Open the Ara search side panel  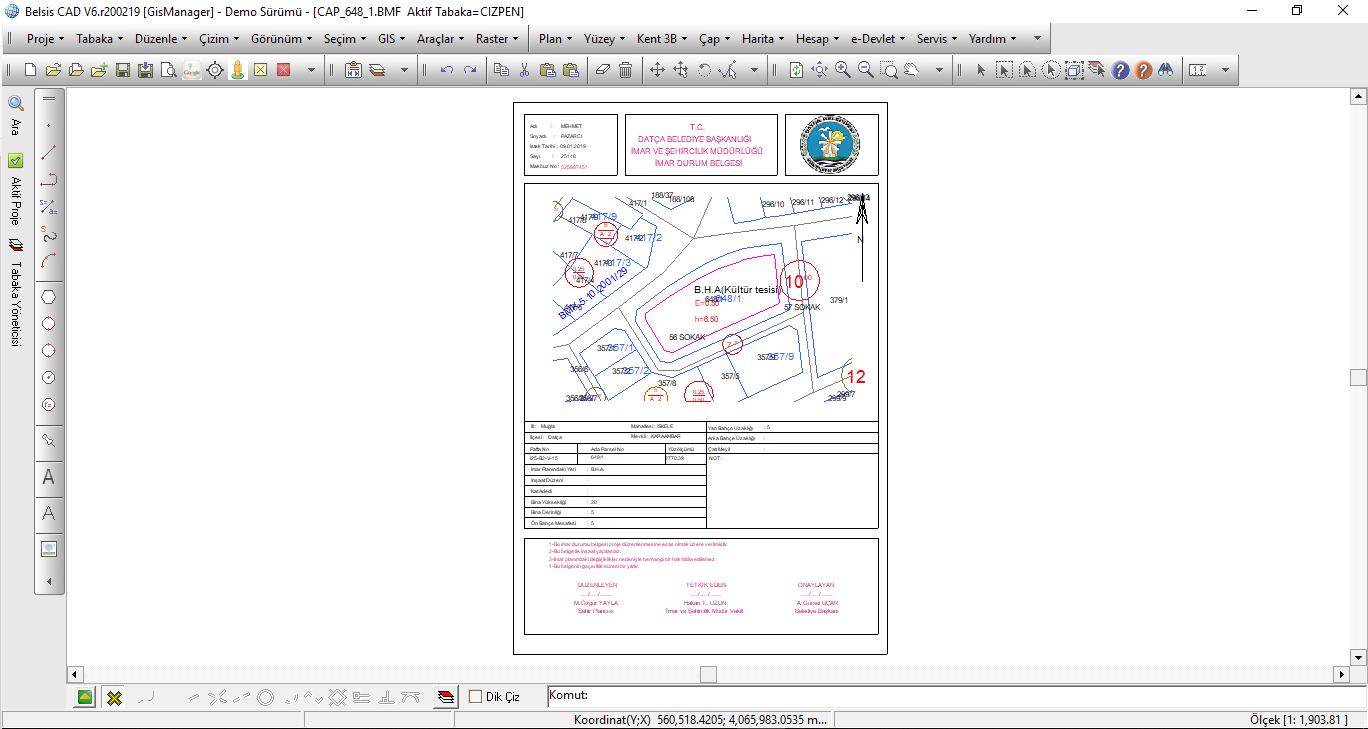pyautogui.click(x=15, y=115)
